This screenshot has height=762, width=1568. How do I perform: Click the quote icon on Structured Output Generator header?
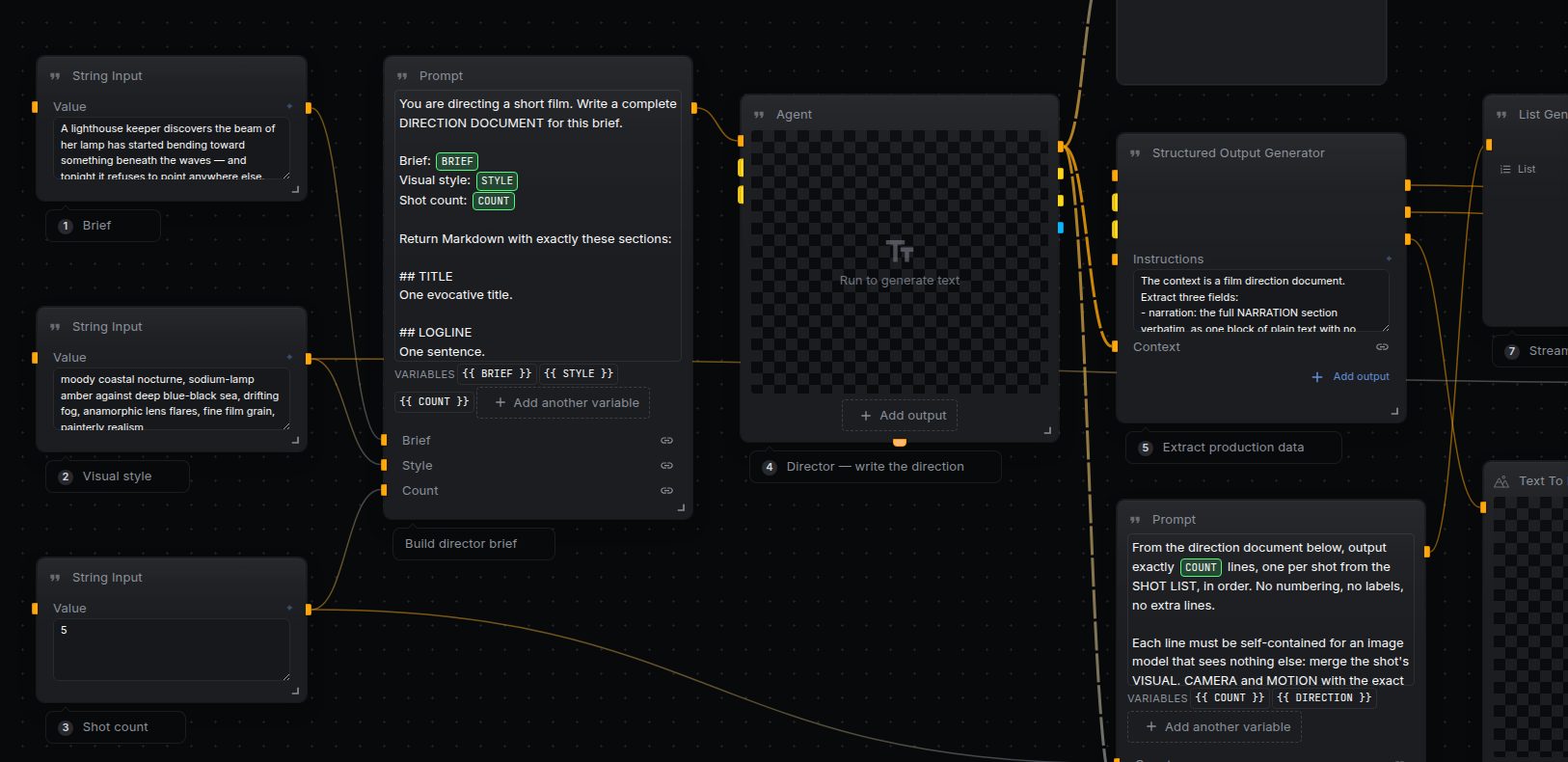[1135, 153]
